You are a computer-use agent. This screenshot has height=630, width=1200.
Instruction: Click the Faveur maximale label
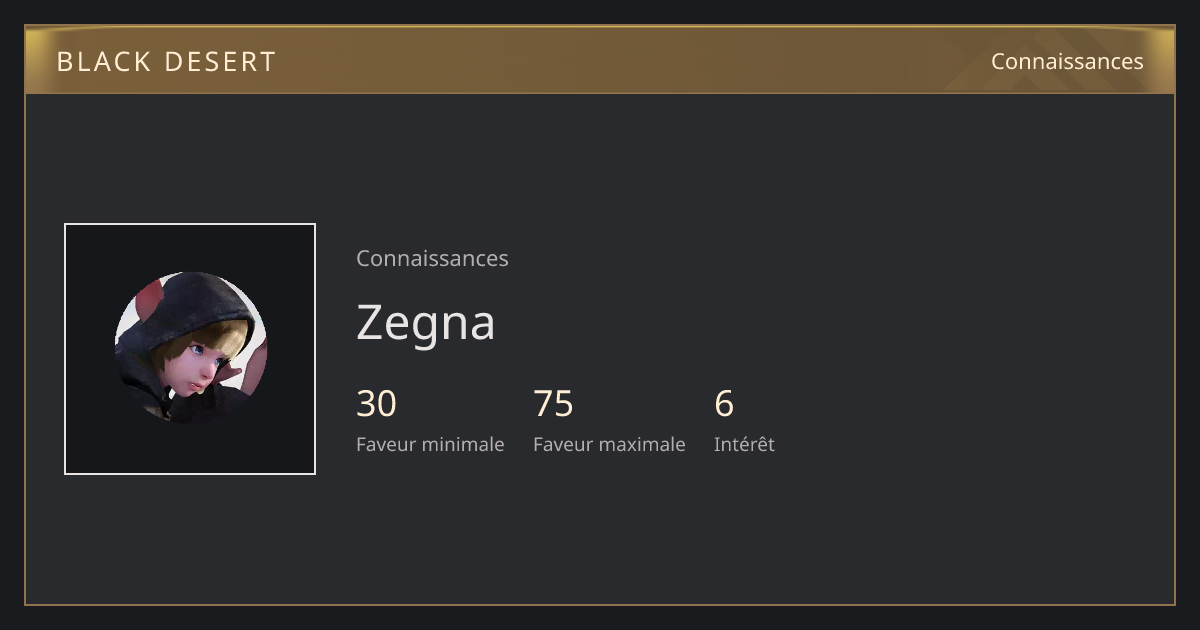pos(609,444)
